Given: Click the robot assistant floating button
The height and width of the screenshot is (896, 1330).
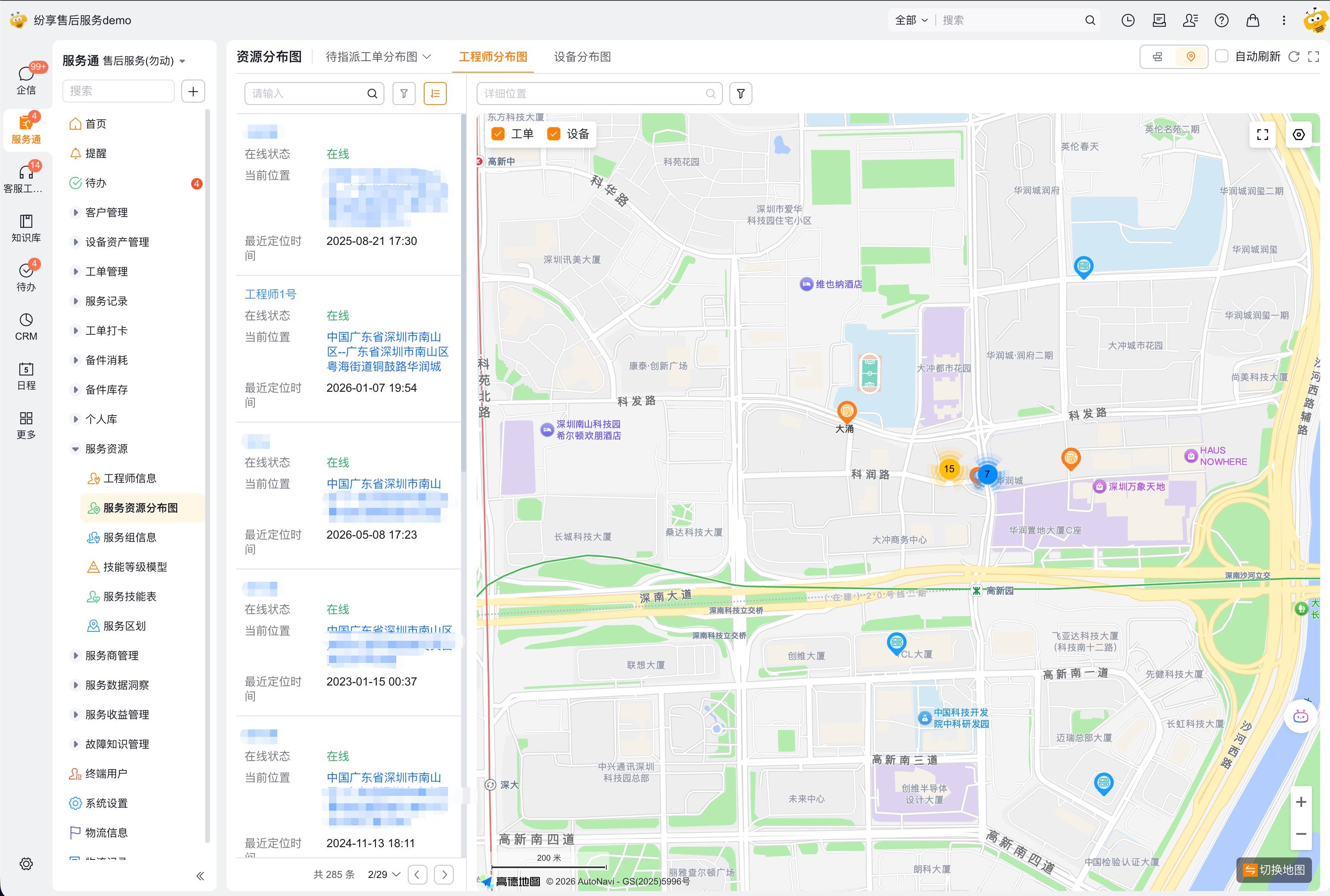Looking at the screenshot, I should pyautogui.click(x=1301, y=717).
